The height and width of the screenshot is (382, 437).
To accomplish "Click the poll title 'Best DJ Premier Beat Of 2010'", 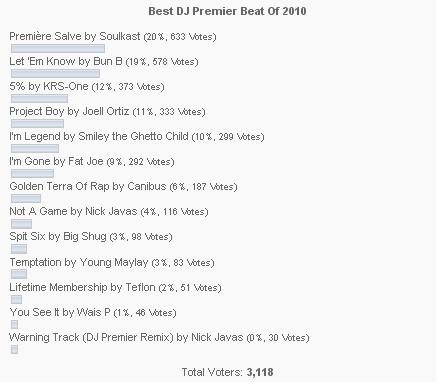I will (227, 11).
